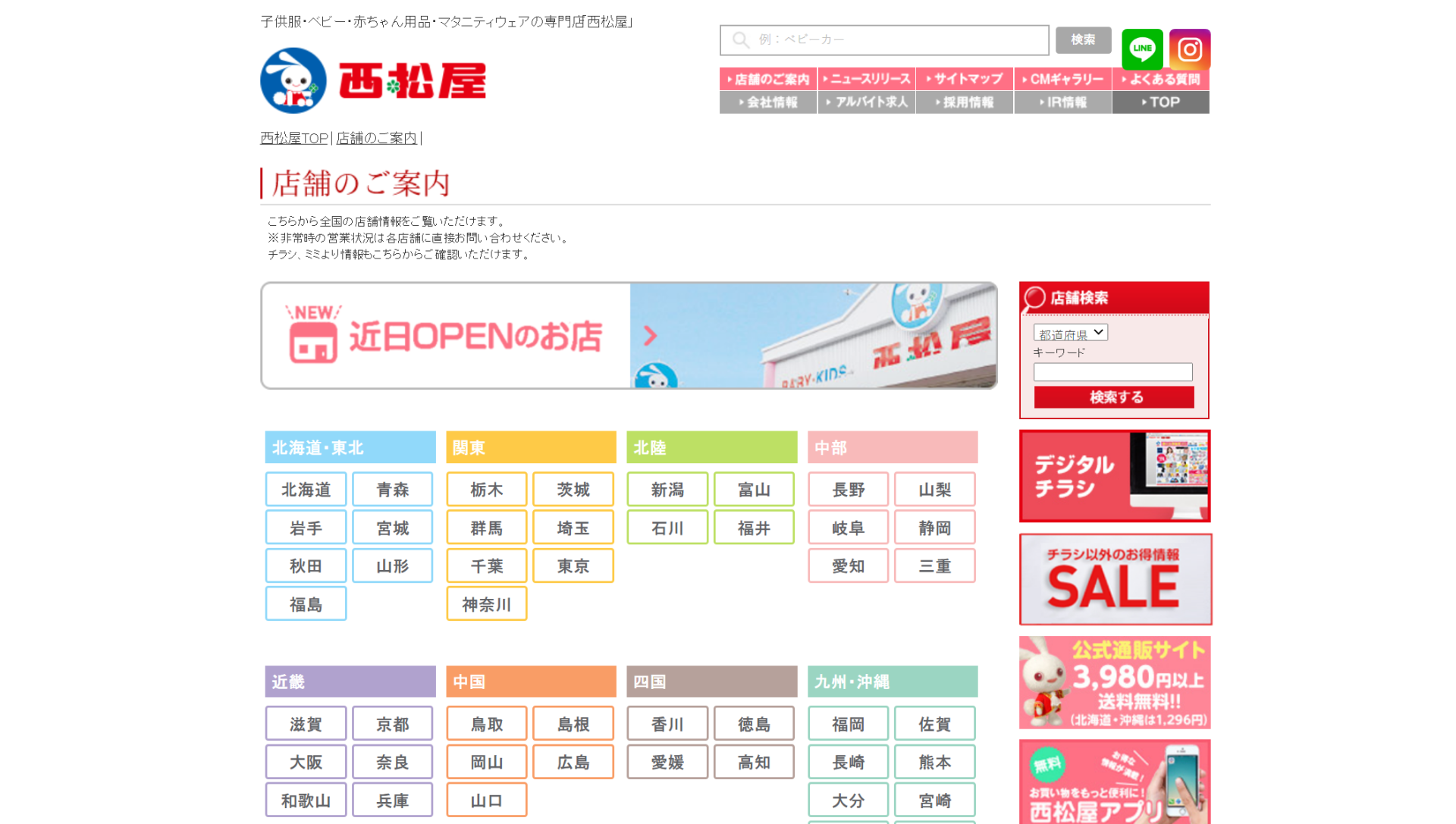1456x824 pixels.
Task: Pick 富山 under 北陸
Action: click(x=754, y=490)
